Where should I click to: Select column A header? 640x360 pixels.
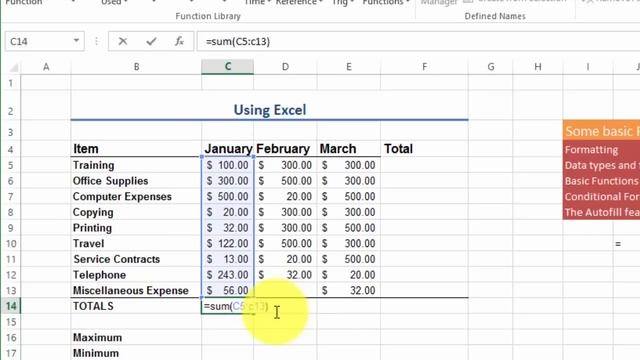(46, 67)
